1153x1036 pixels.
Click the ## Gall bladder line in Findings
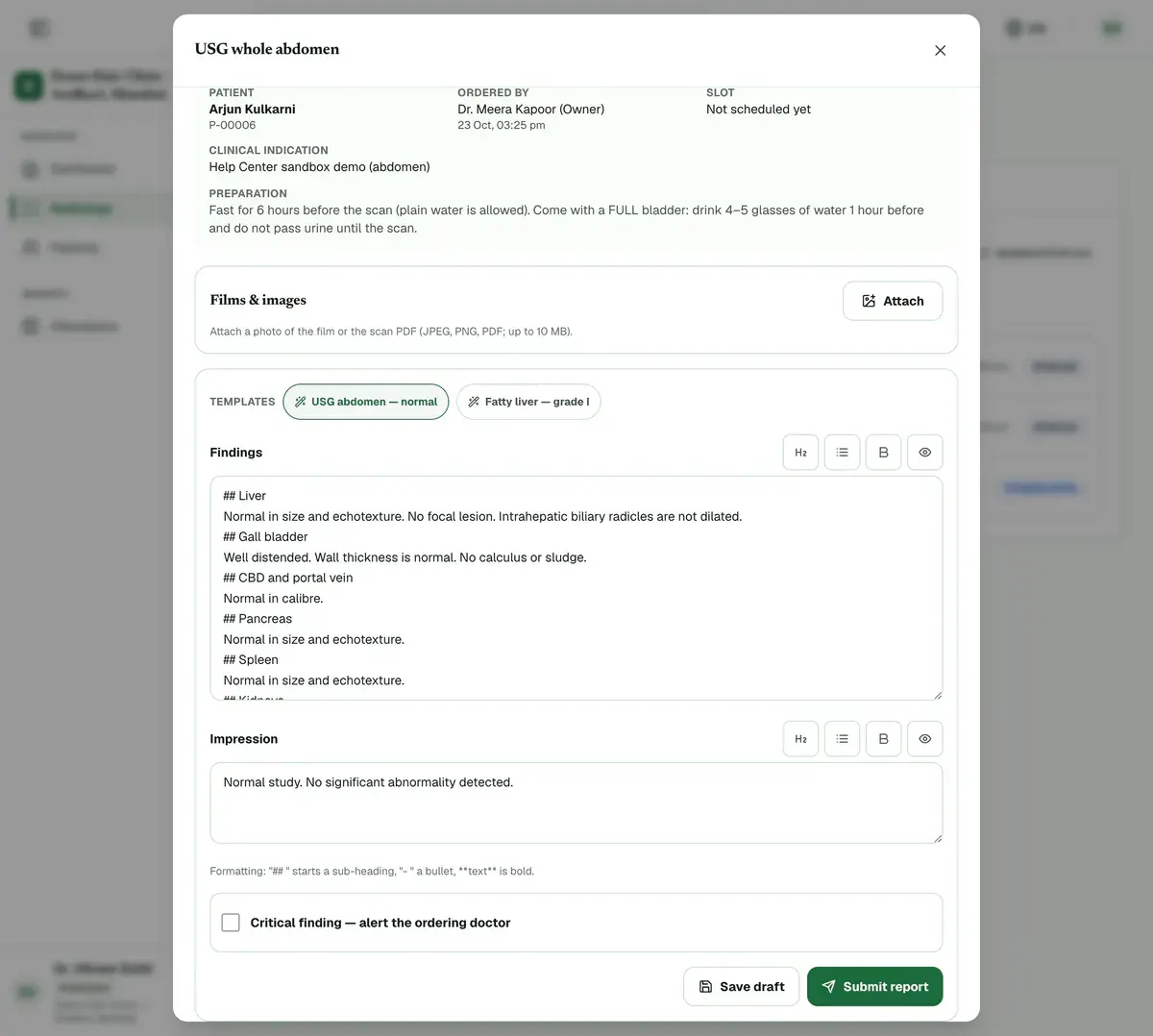266,537
